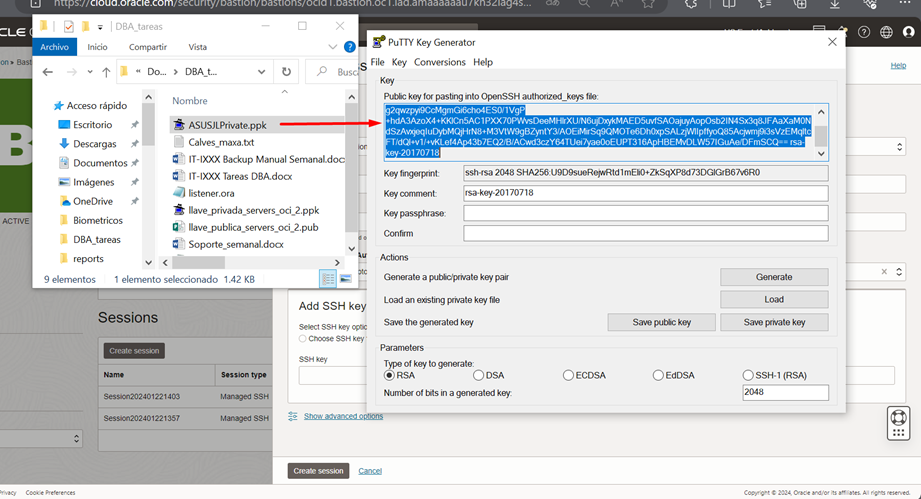Click Number of bits field

(x=785, y=392)
